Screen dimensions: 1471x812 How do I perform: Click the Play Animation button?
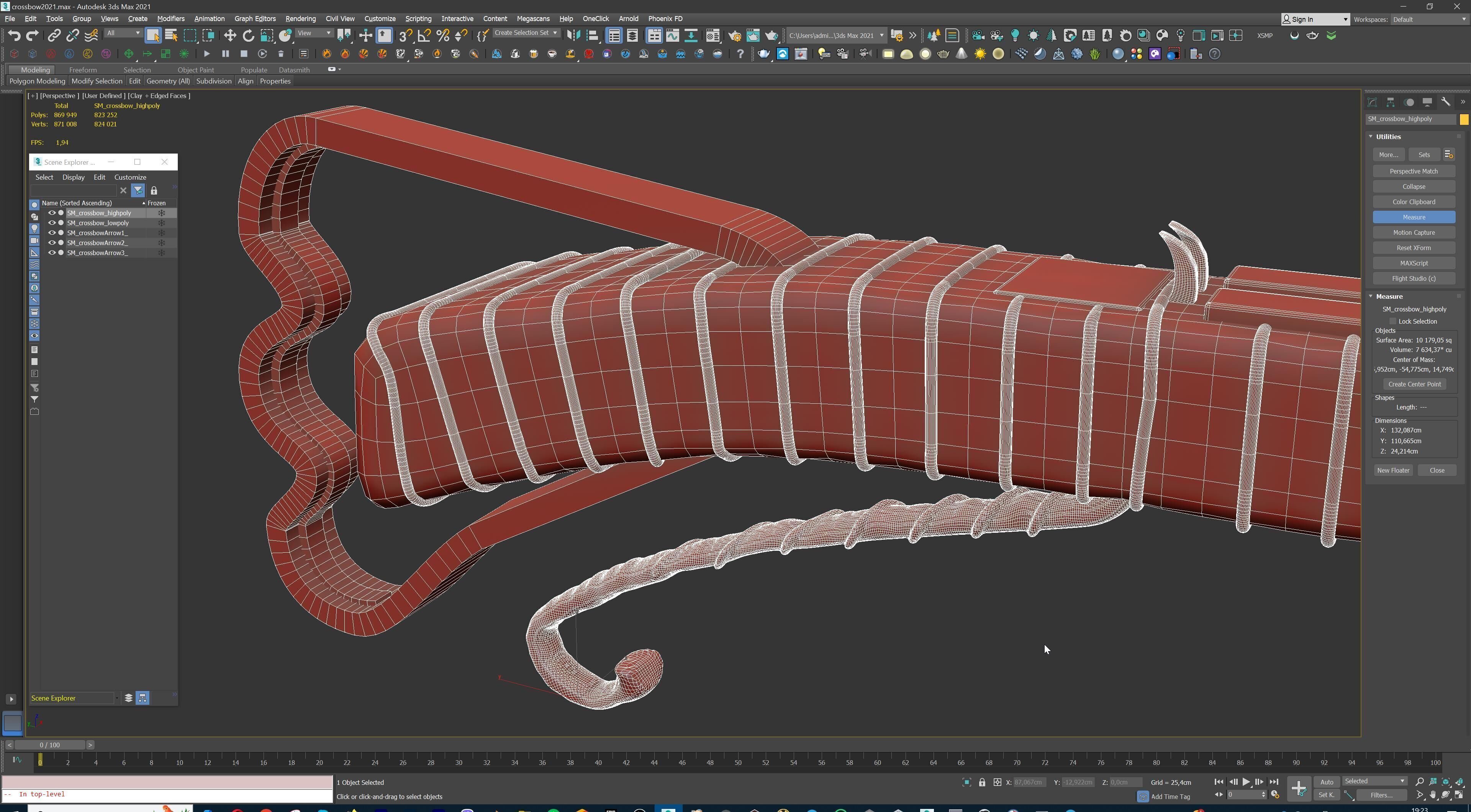(x=1246, y=782)
